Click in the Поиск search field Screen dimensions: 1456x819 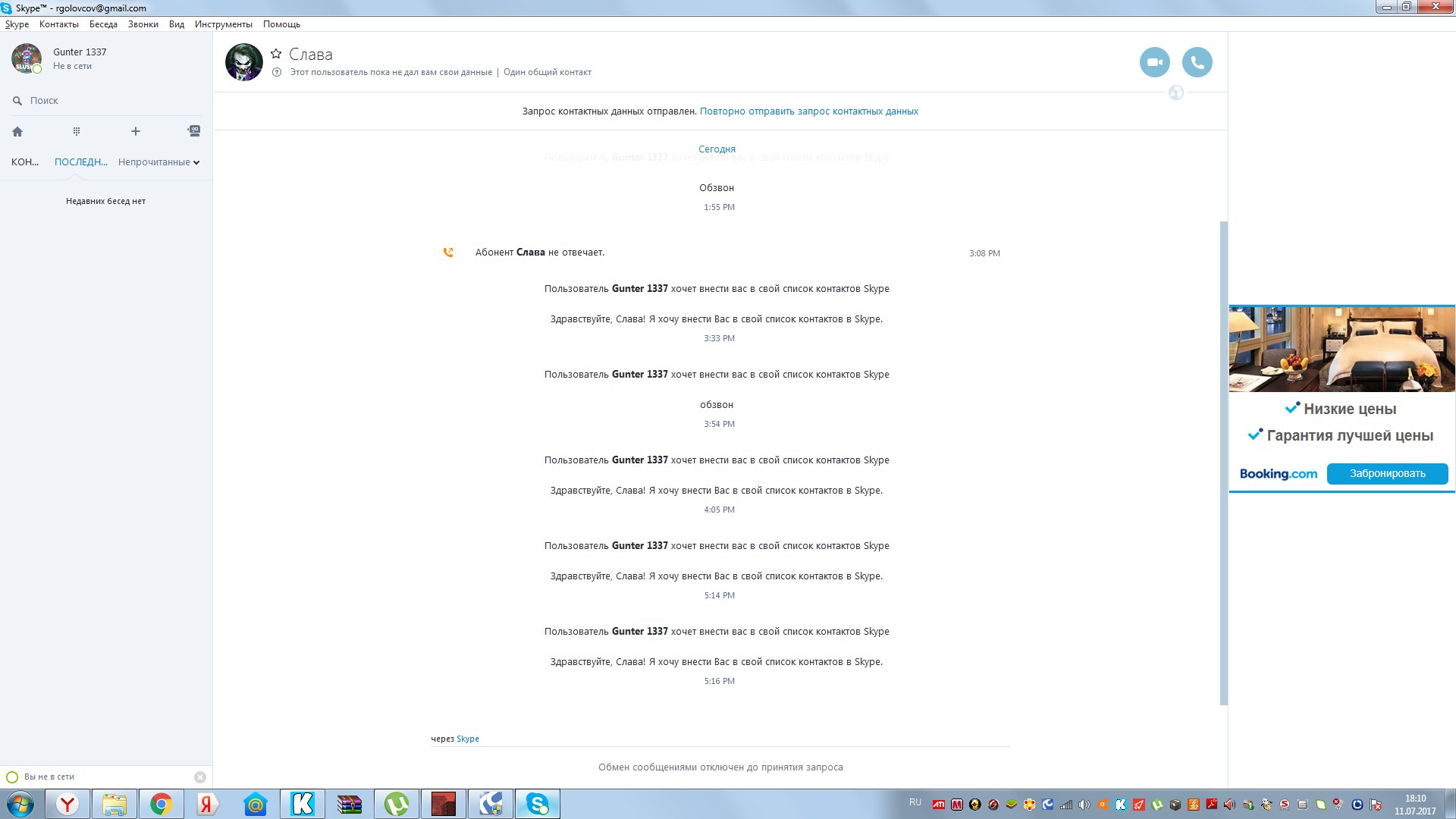(106, 100)
